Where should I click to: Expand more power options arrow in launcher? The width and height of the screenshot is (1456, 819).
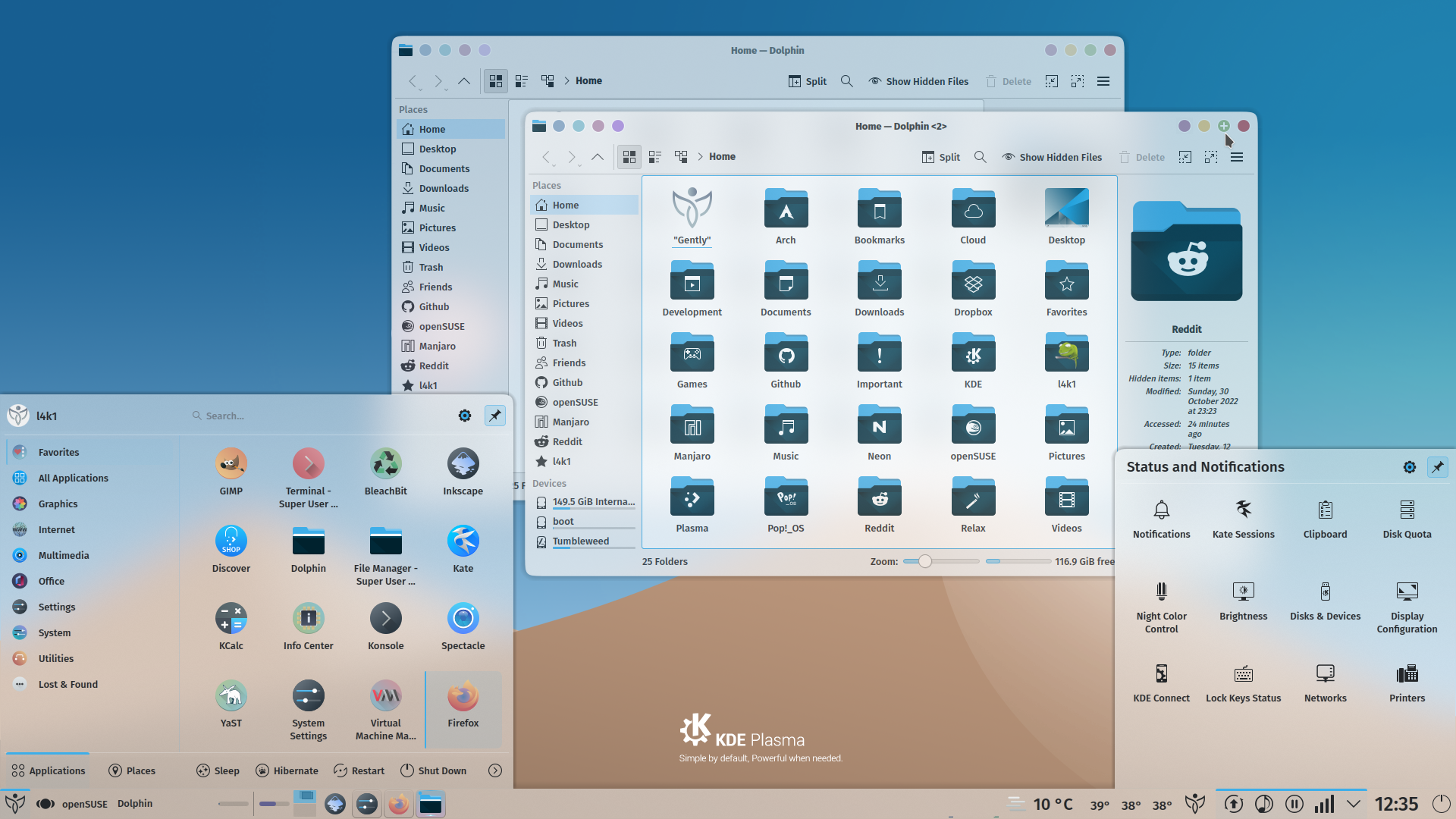click(x=494, y=770)
